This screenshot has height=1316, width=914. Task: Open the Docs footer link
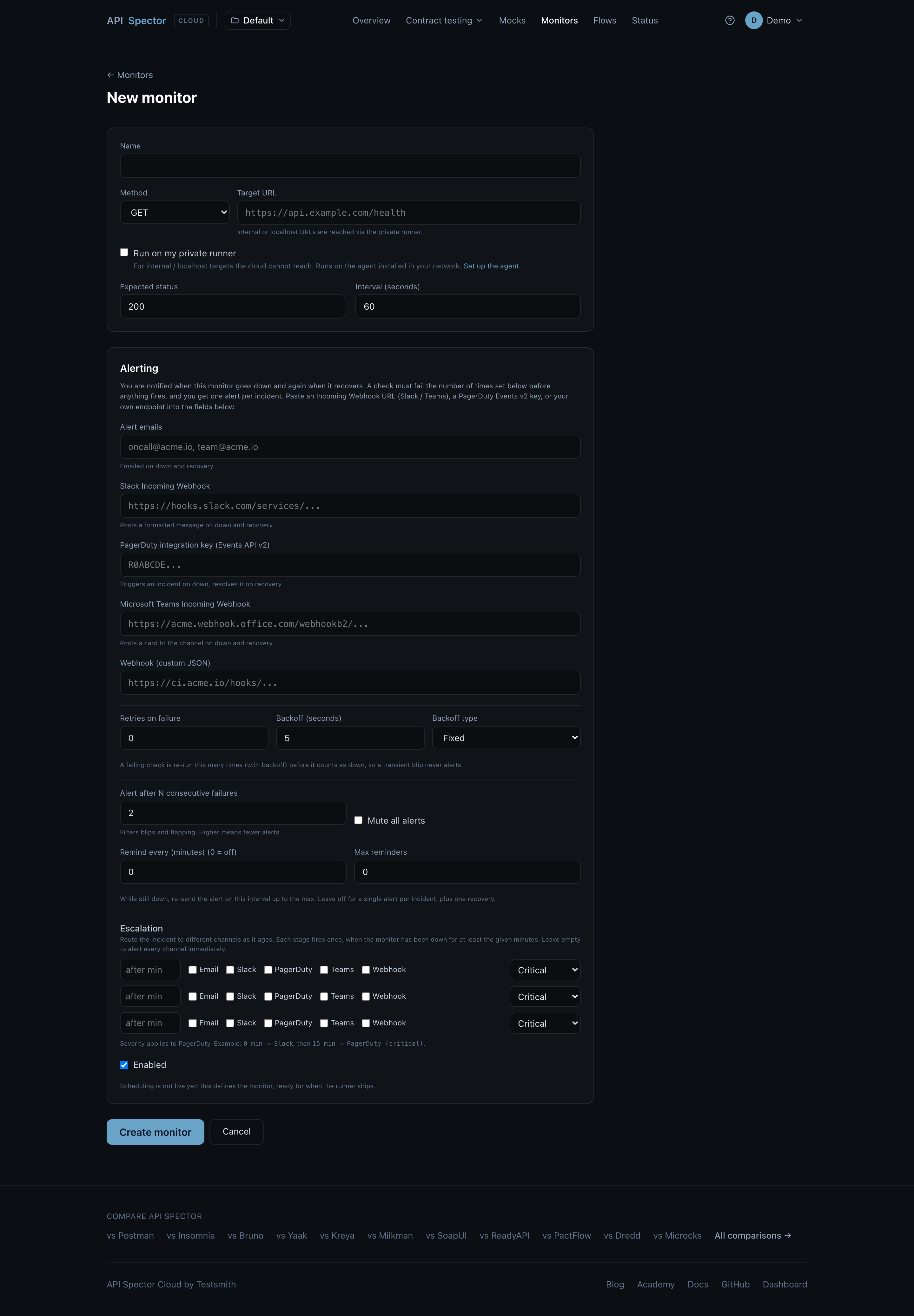point(698,1284)
